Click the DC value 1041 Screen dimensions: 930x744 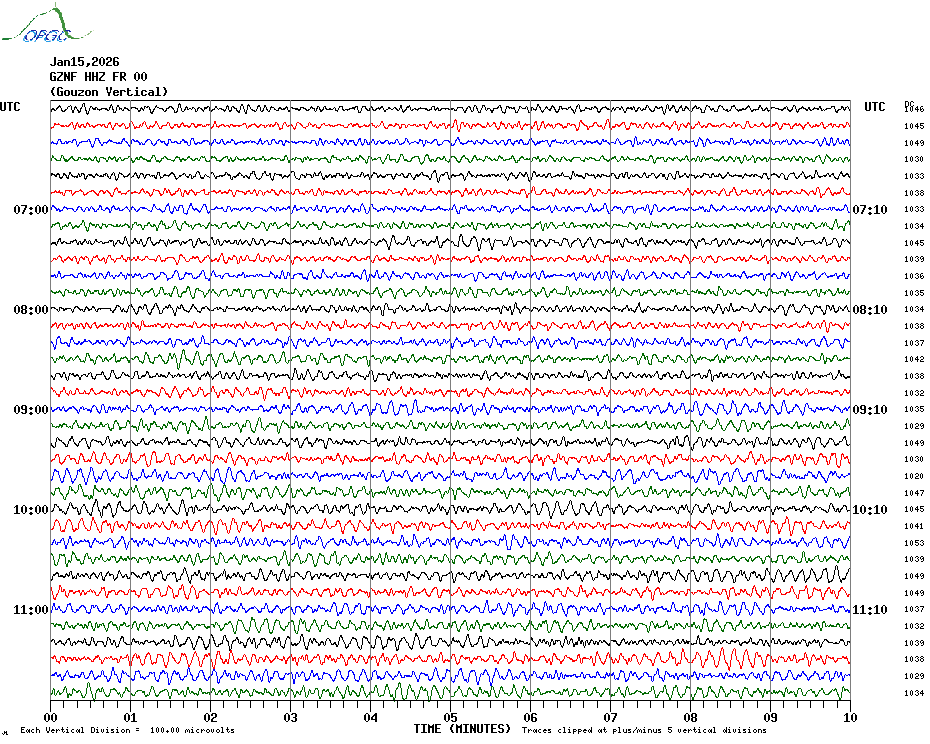tap(914, 526)
